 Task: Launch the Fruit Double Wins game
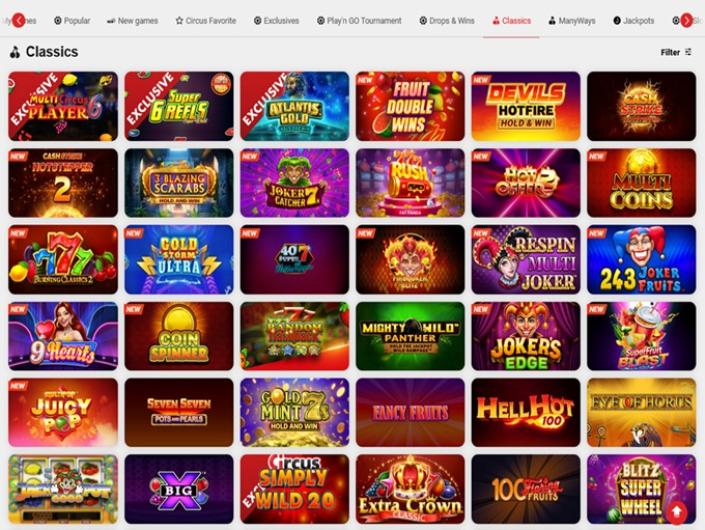[x=410, y=106]
